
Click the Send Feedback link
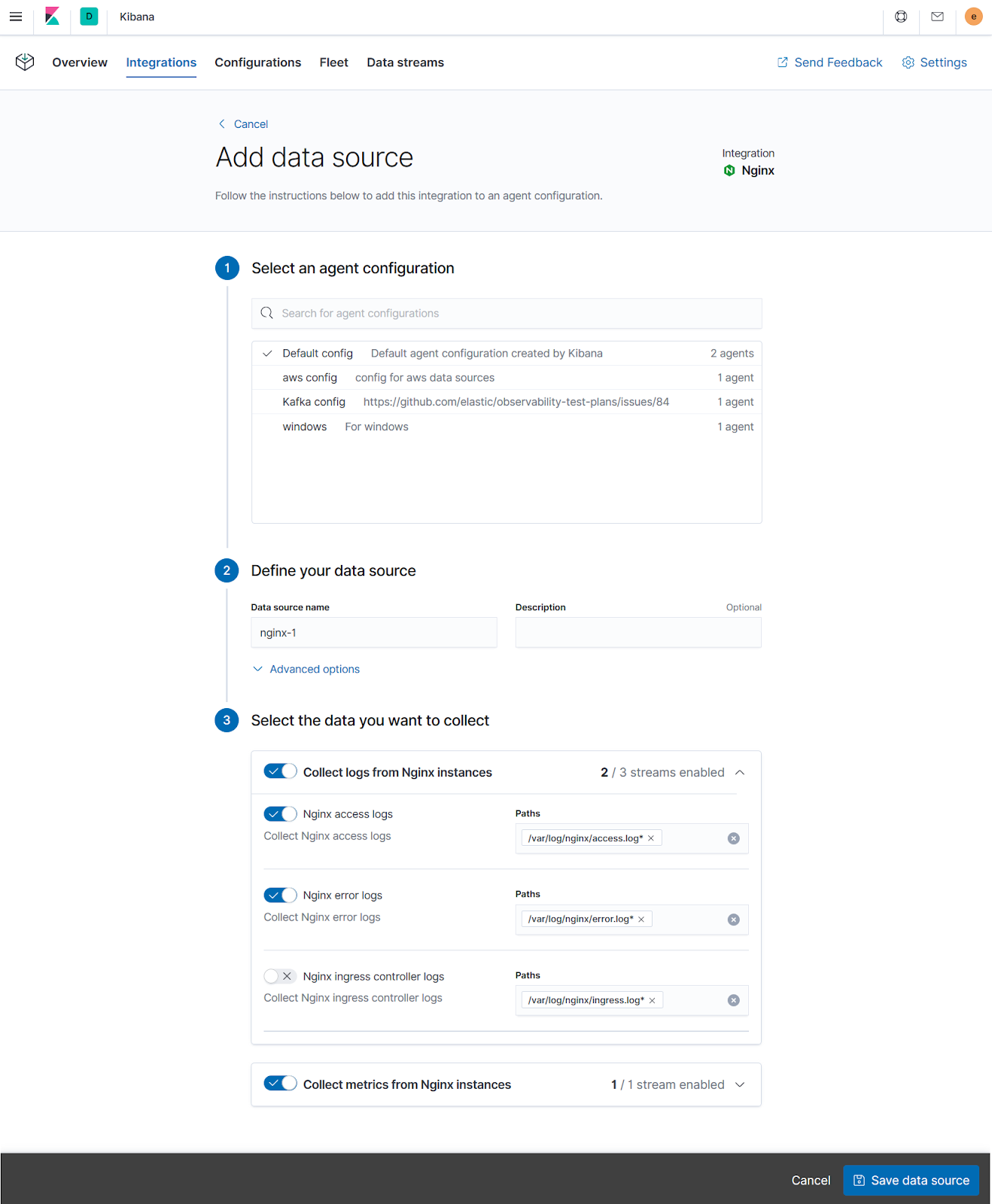[x=829, y=62]
